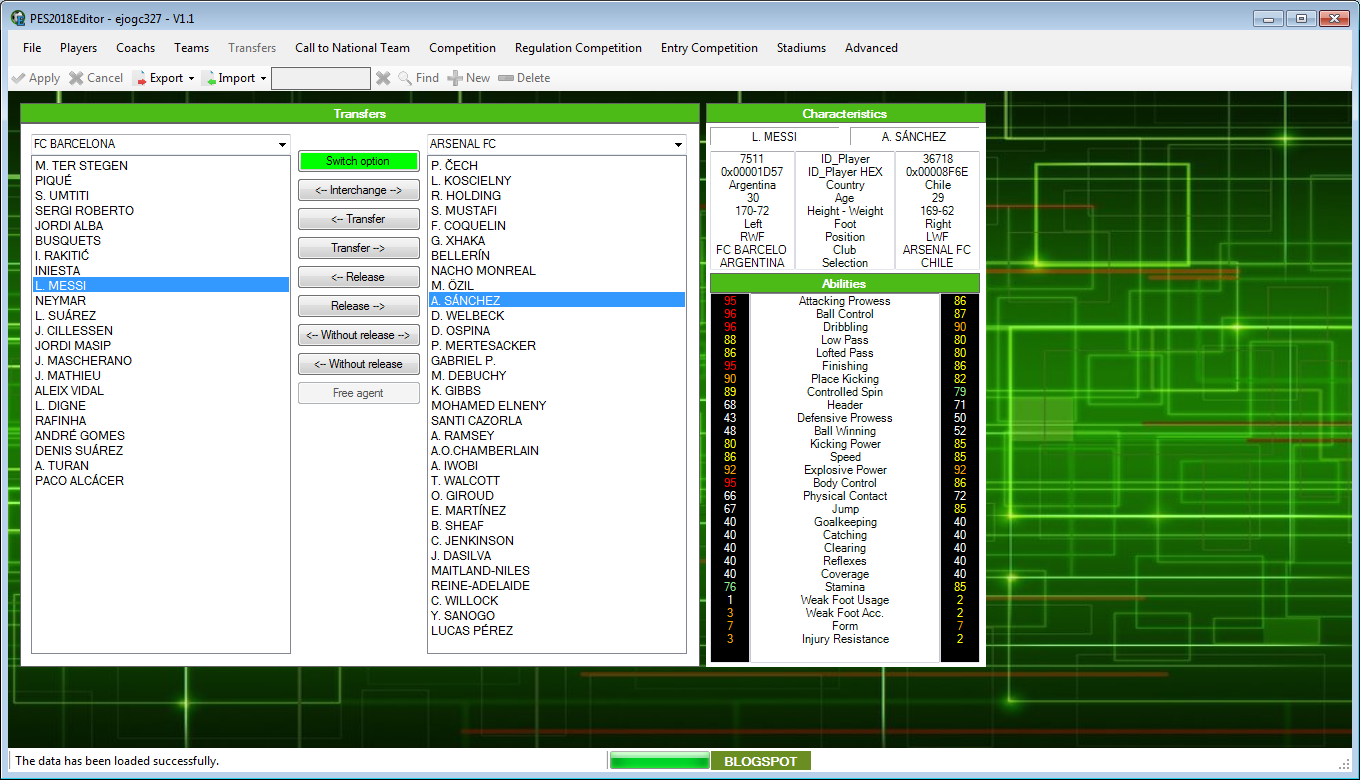
Task: Select L. MESSI in Barcelona list
Action: 160,286
